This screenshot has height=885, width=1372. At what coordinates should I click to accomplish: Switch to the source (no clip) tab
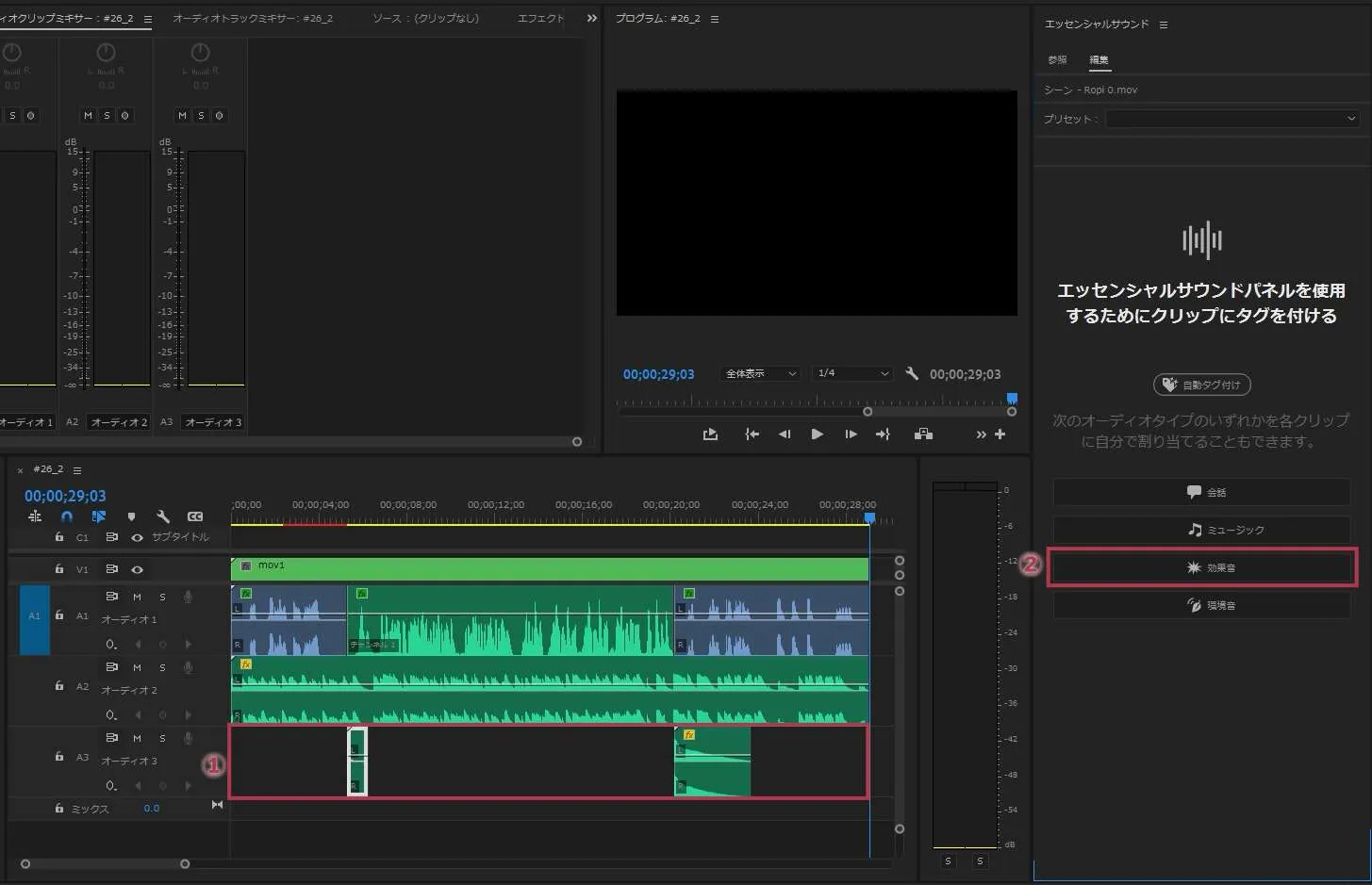click(425, 18)
